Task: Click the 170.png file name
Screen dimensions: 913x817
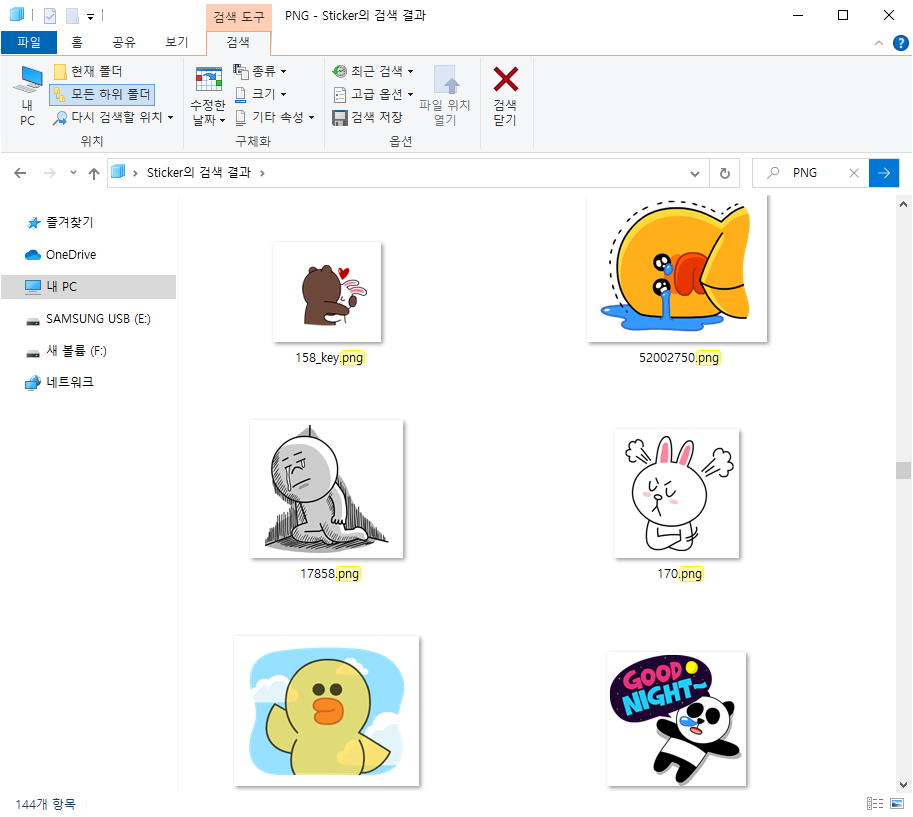Action: click(x=680, y=574)
